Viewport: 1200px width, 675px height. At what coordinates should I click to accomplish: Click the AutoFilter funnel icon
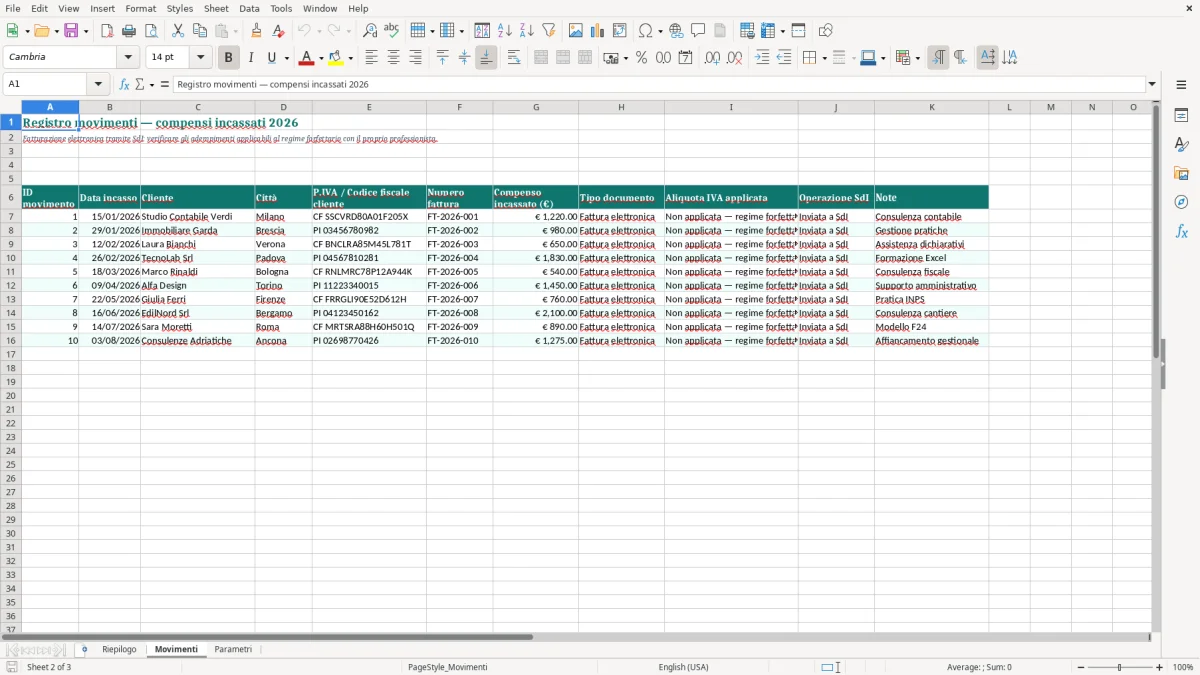click(549, 31)
